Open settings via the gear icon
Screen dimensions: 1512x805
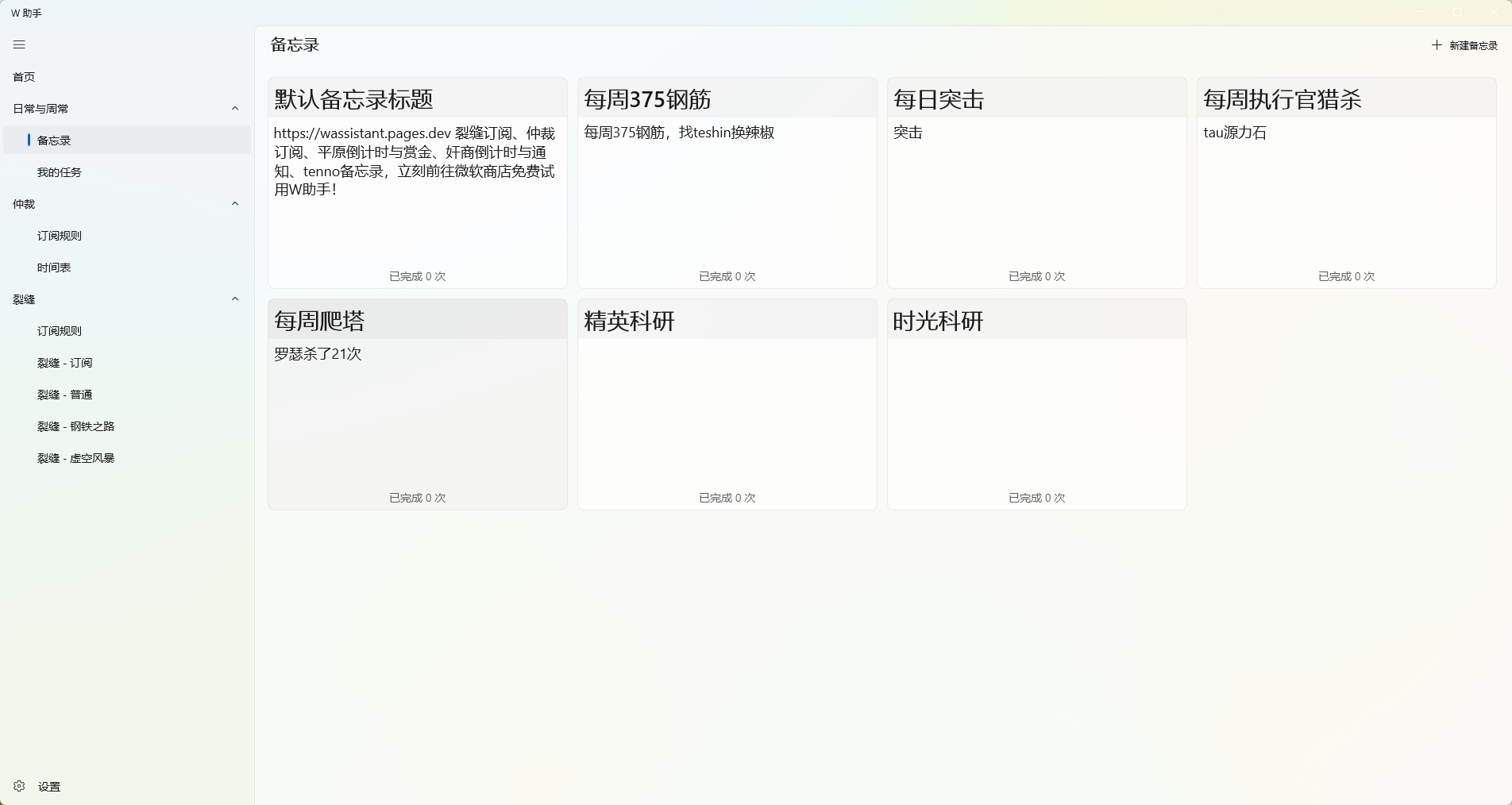[x=19, y=786]
